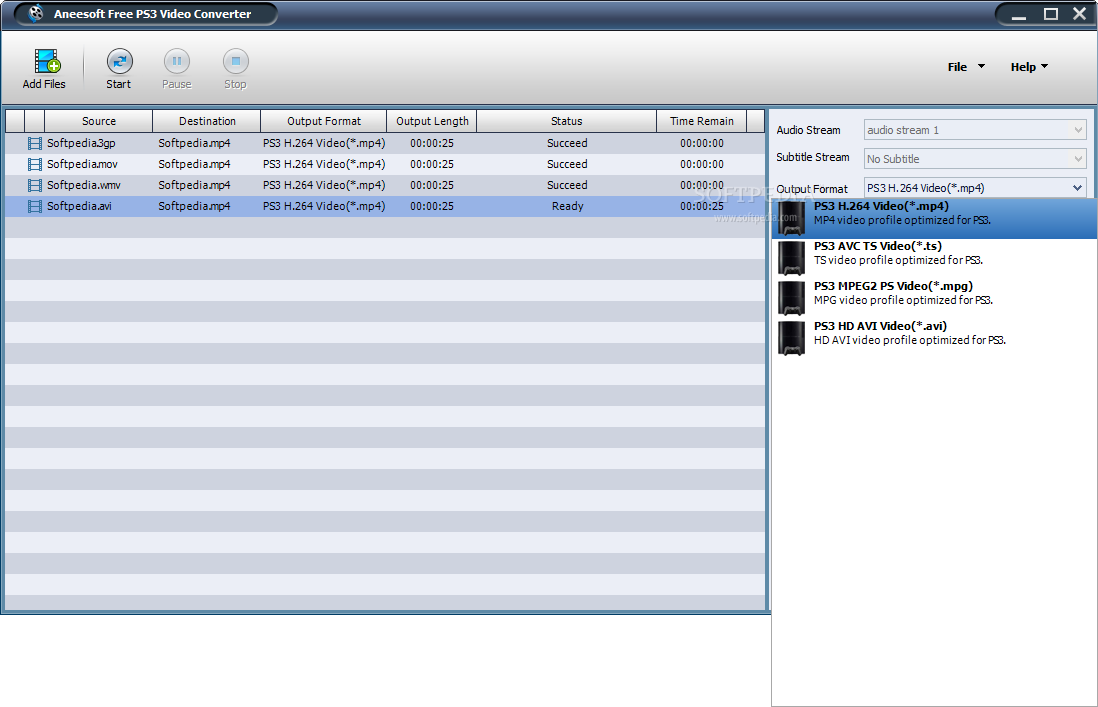
Task: Click the Pause toolbar icon
Action: 176,62
